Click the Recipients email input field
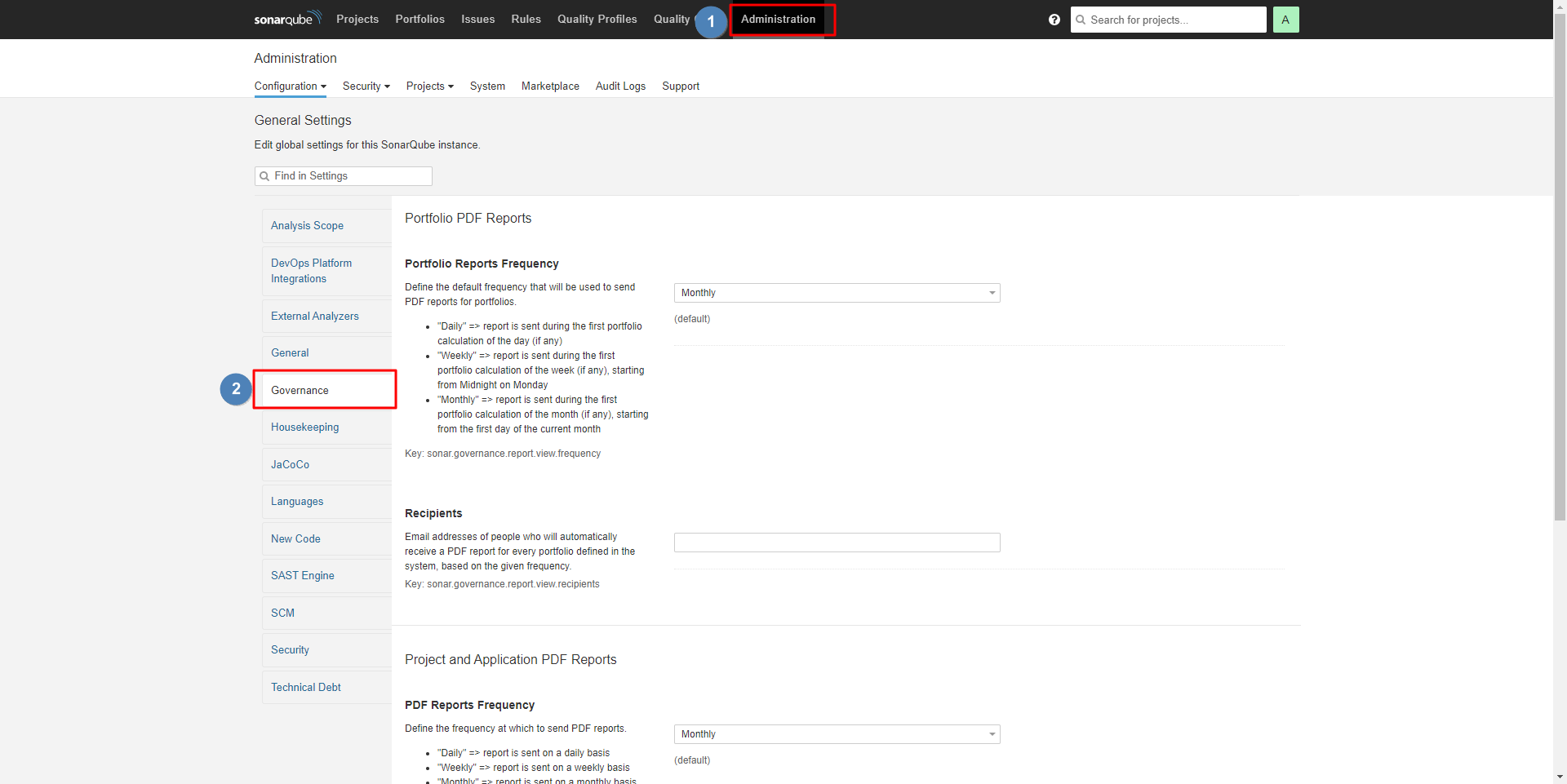This screenshot has width=1567, height=784. 837,543
